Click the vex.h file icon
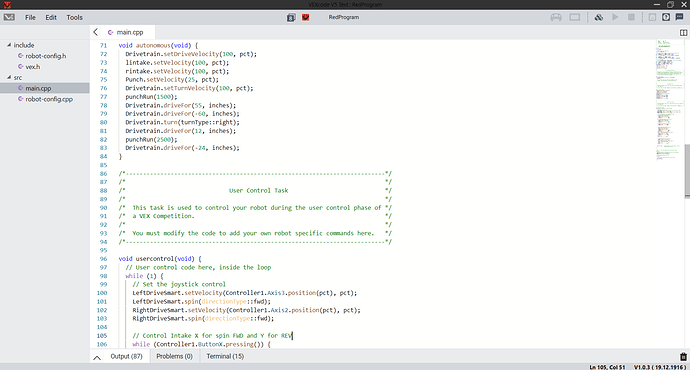 coord(20,66)
